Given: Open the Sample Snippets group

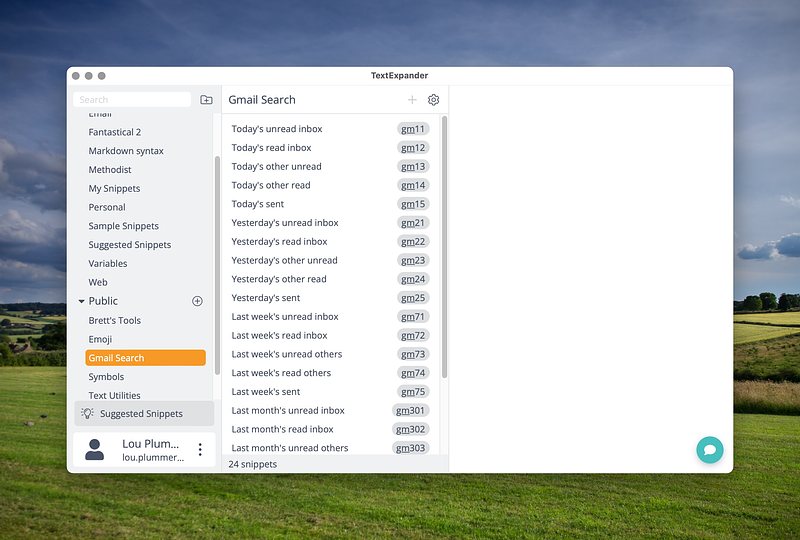Looking at the screenshot, I should coord(123,226).
